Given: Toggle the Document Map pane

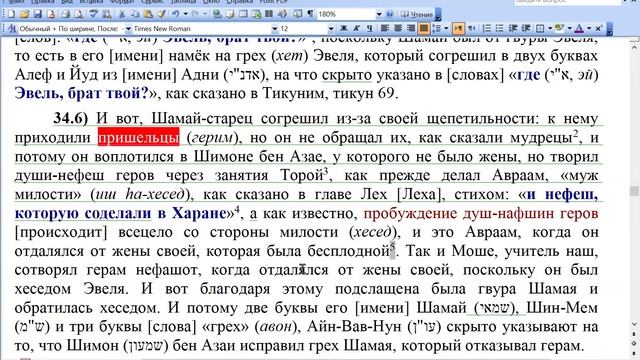Looking at the screenshot, I should point(298,14).
